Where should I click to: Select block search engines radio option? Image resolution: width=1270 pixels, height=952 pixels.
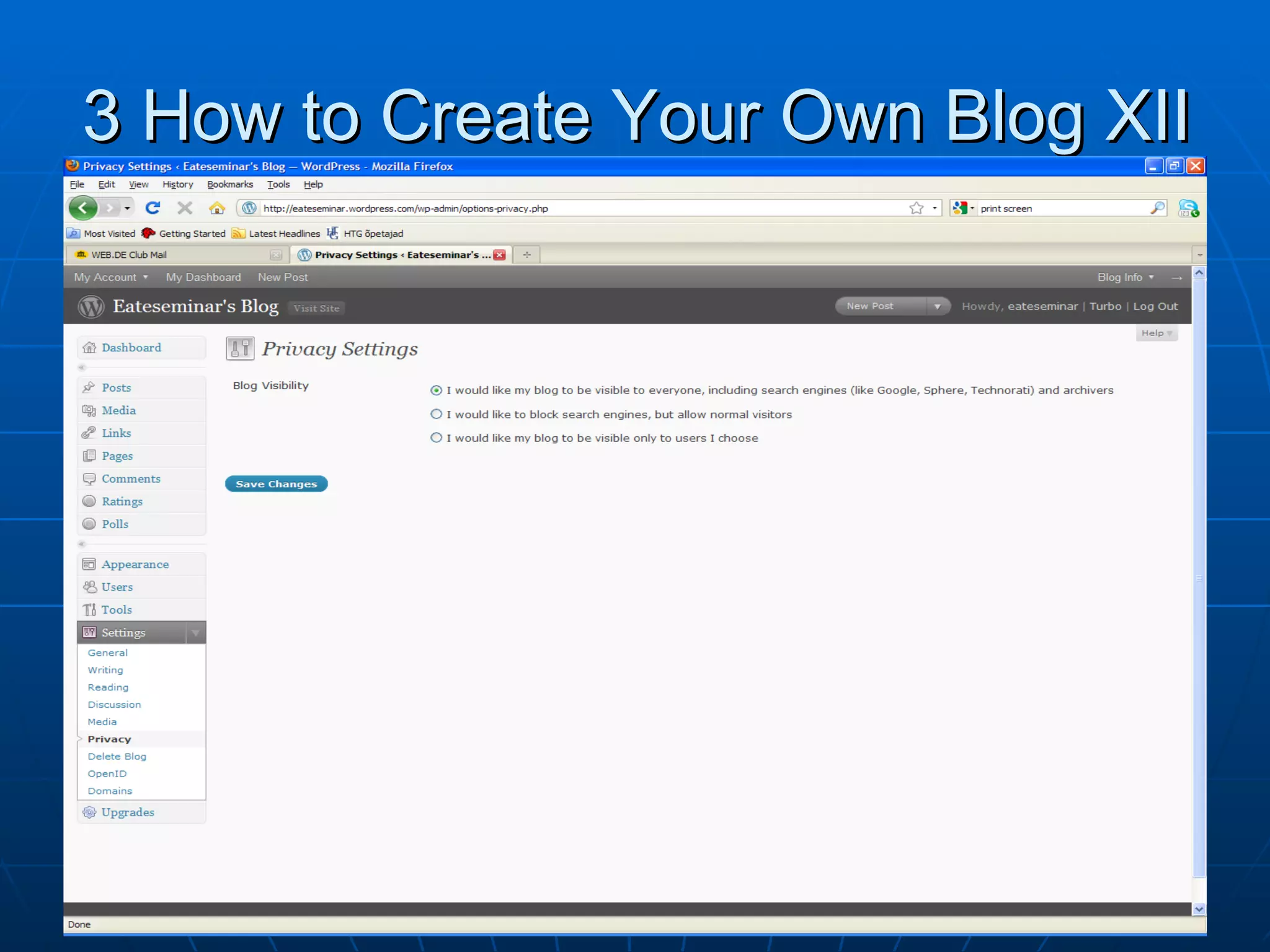436,414
